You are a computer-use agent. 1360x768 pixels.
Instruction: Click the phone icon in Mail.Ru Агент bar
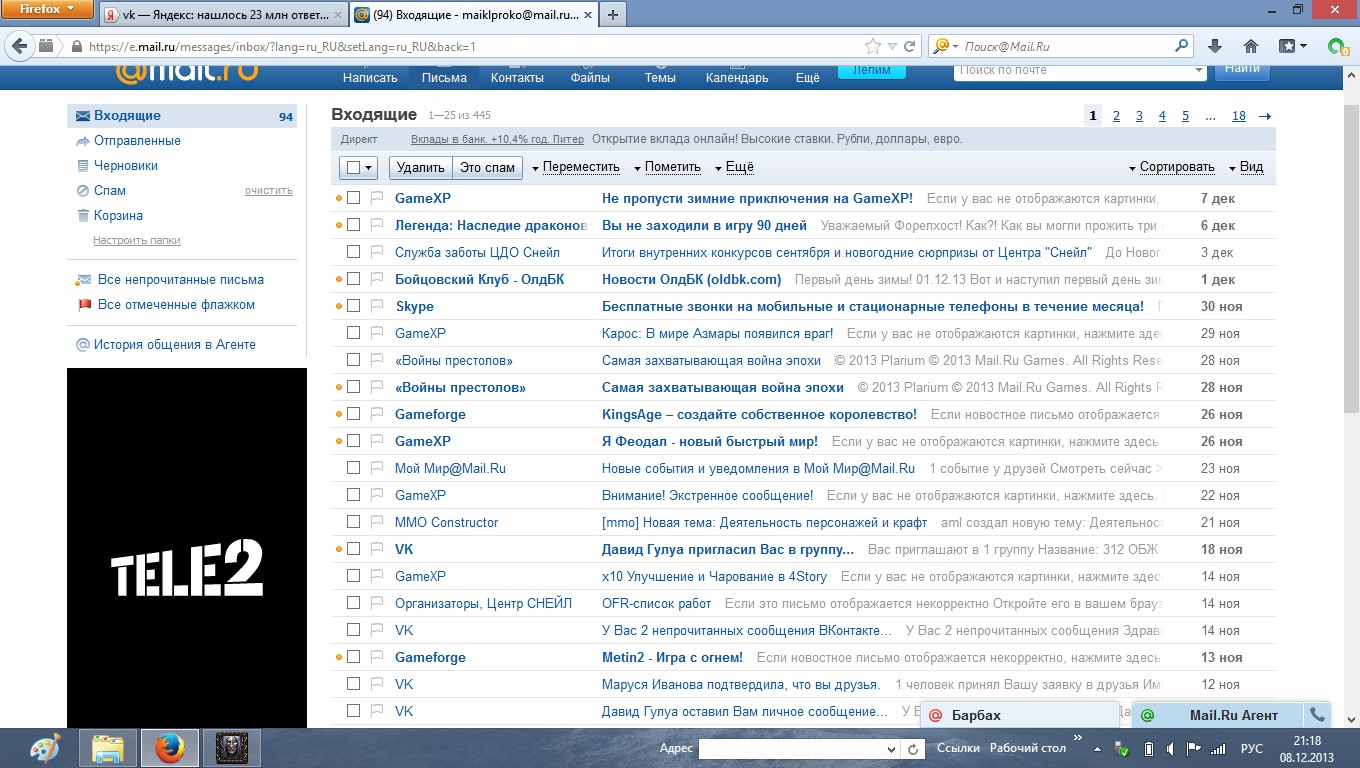click(x=1317, y=715)
